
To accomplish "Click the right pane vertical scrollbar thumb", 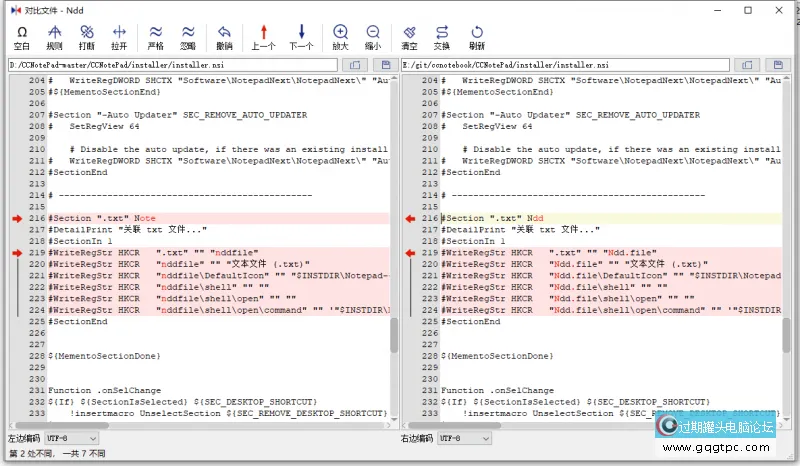I will (x=786, y=335).
